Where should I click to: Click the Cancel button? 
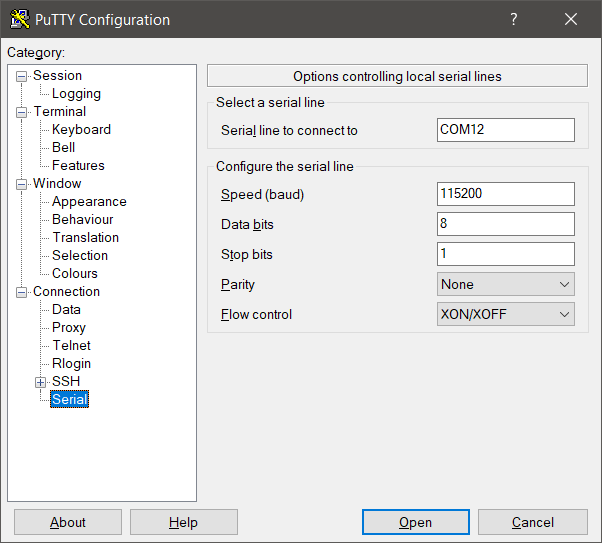(533, 522)
